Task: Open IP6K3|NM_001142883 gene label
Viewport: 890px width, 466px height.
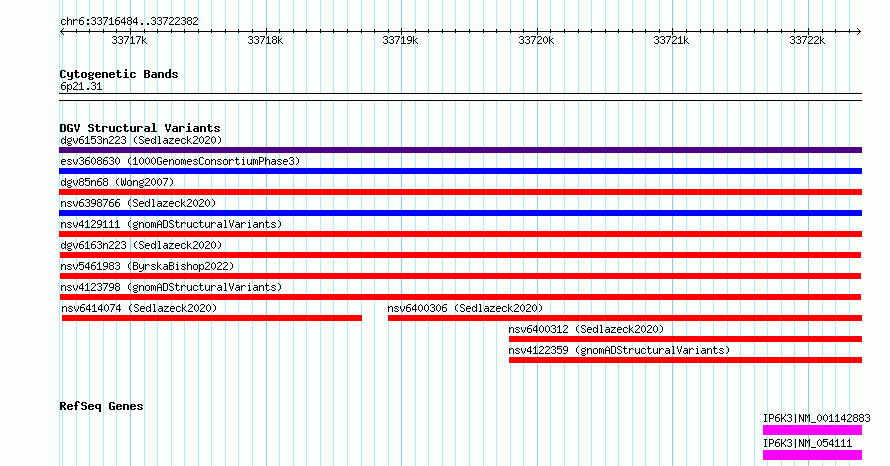Action: 816,418
